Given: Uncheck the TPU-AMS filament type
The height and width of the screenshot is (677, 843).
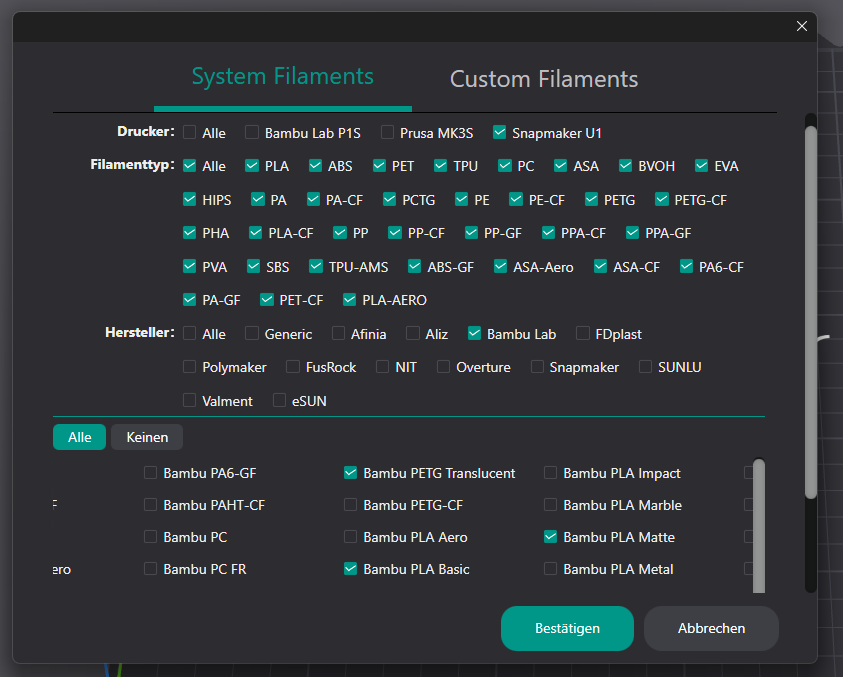Looking at the screenshot, I should point(316,267).
